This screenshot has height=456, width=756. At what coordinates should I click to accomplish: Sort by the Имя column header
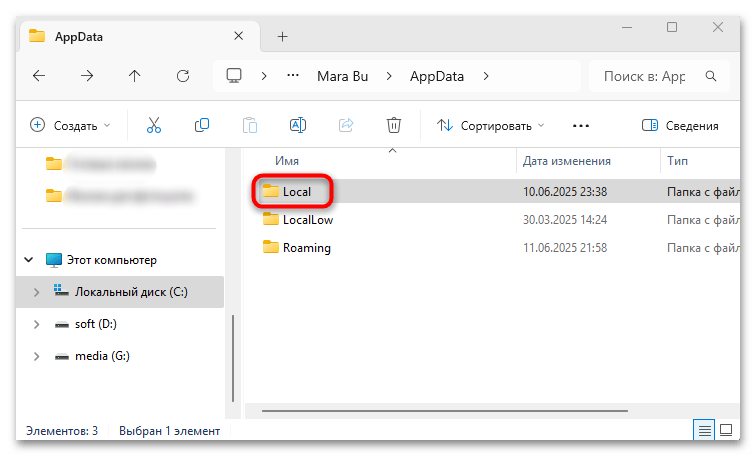coord(287,161)
